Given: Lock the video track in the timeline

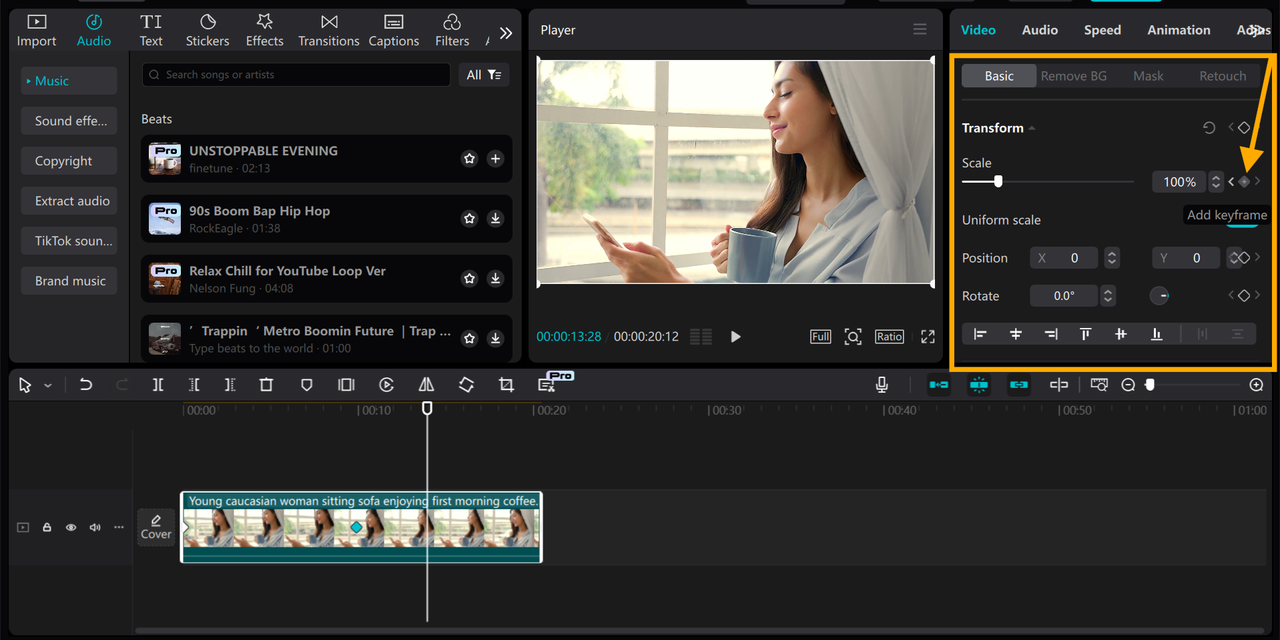Looking at the screenshot, I should tap(46, 527).
